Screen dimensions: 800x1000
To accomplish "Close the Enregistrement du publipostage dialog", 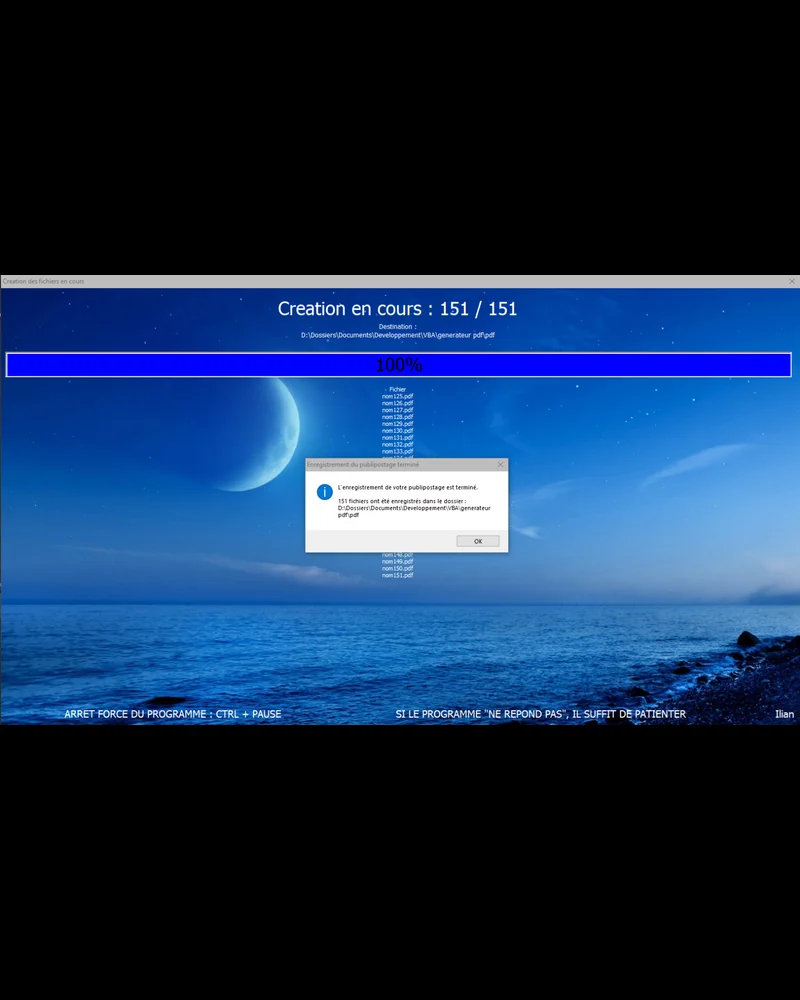I will tap(500, 464).
